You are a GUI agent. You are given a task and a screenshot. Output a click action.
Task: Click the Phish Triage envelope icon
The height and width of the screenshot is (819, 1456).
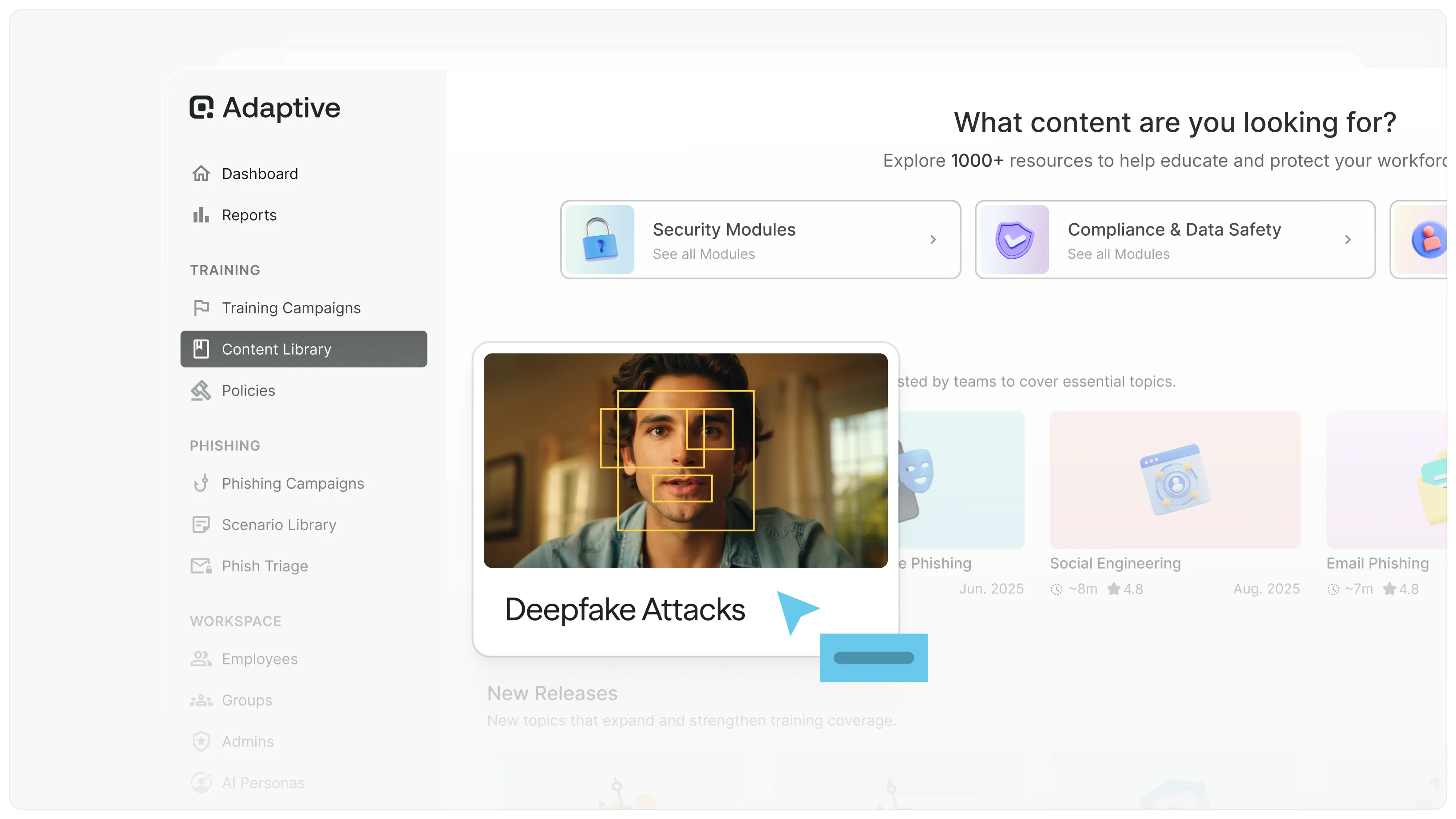point(201,566)
